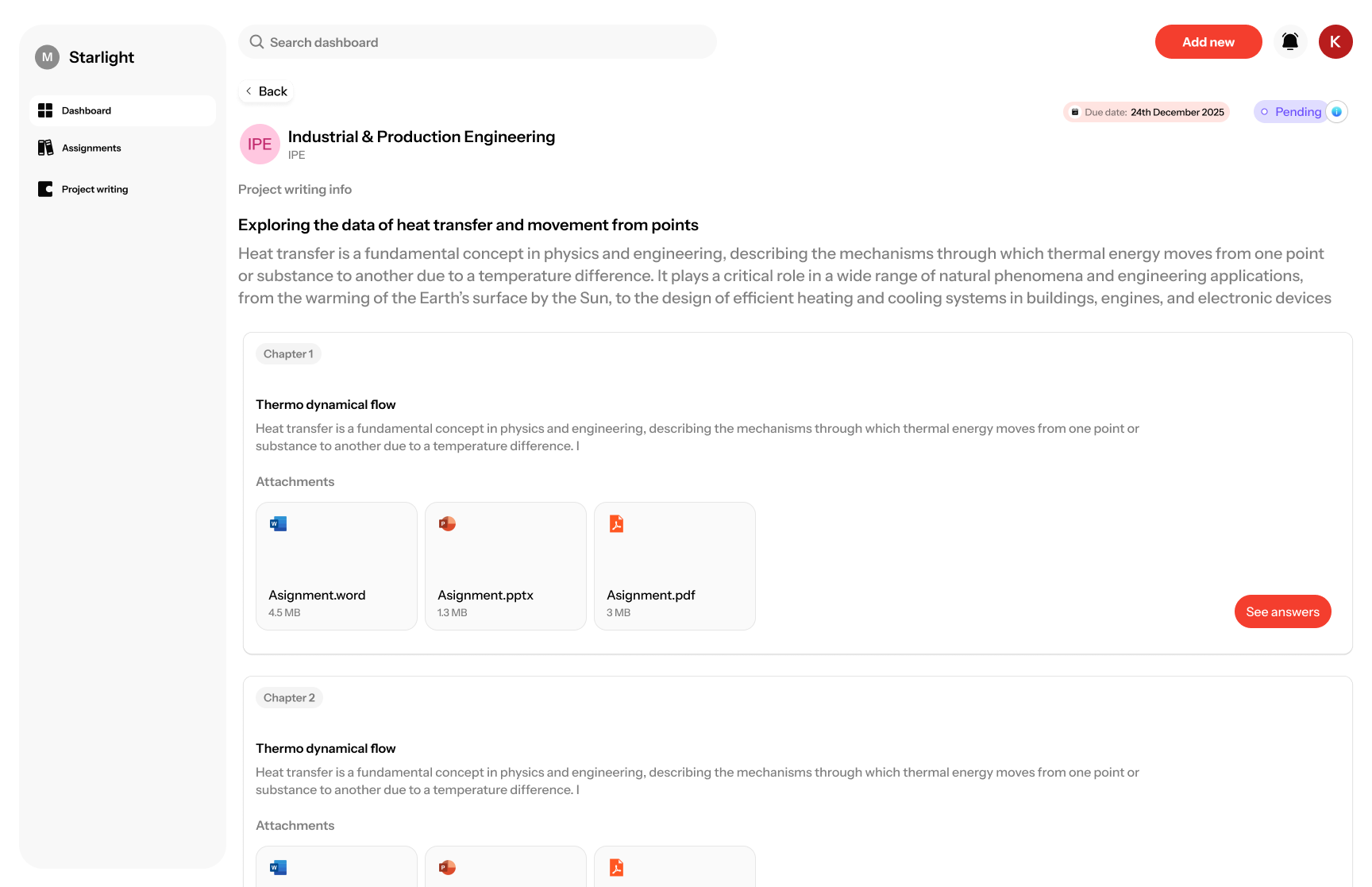The image size is (1372, 887).
Task: Open the Asignment.pptx attachment card
Action: coord(506,566)
